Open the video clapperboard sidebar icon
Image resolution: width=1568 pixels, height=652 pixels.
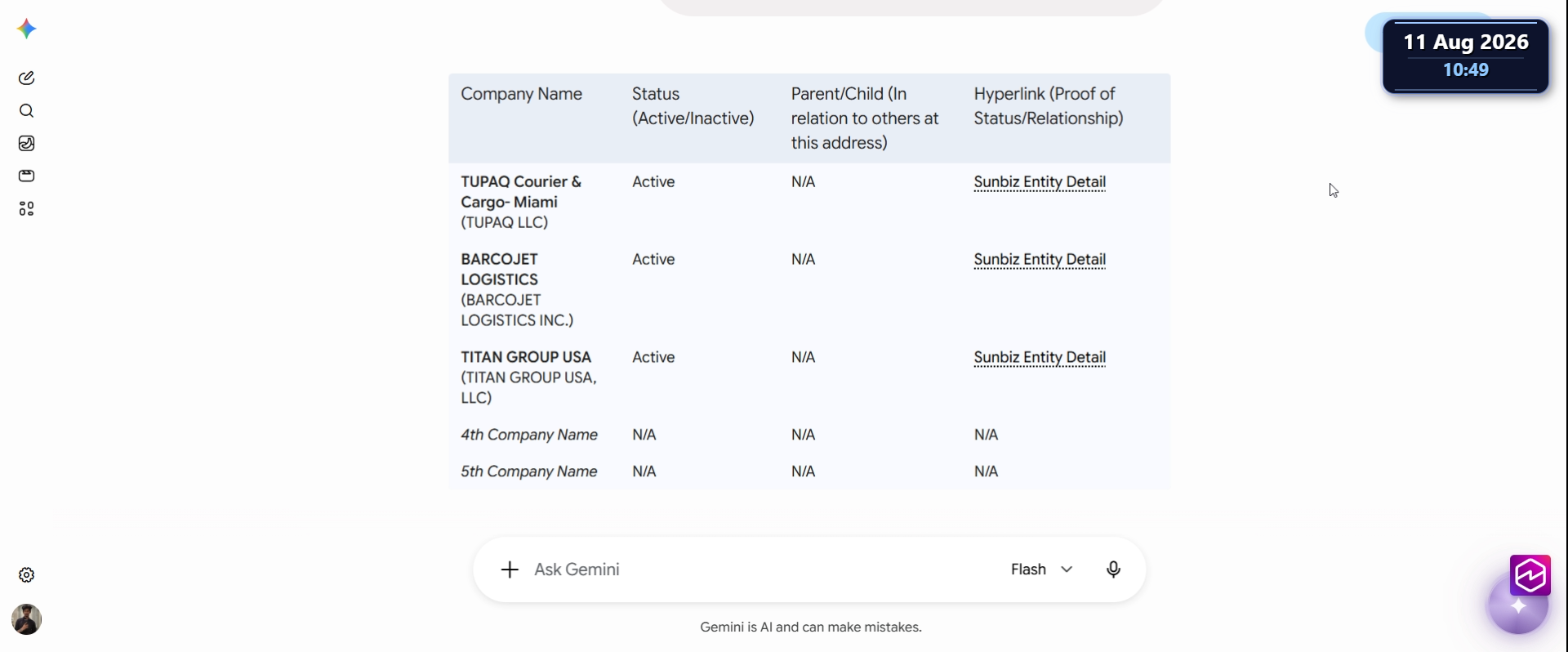[x=26, y=176]
